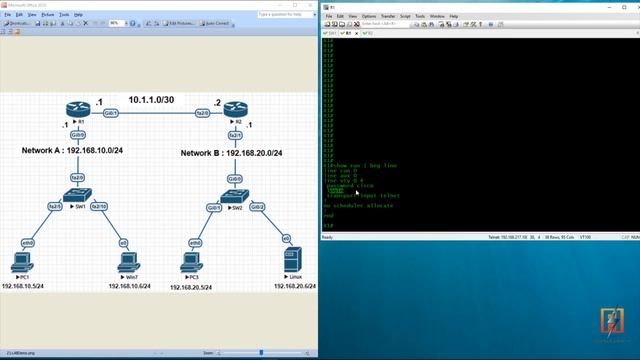This screenshot has height=360, width=640.
Task: Click the Network B : 192.168.20.0/24 label
Action: point(231,153)
